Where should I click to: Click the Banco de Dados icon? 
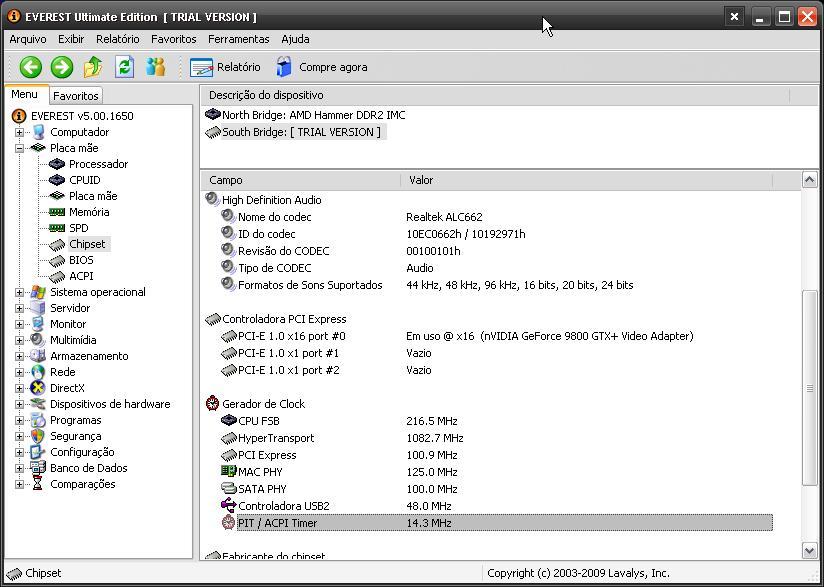tap(38, 468)
